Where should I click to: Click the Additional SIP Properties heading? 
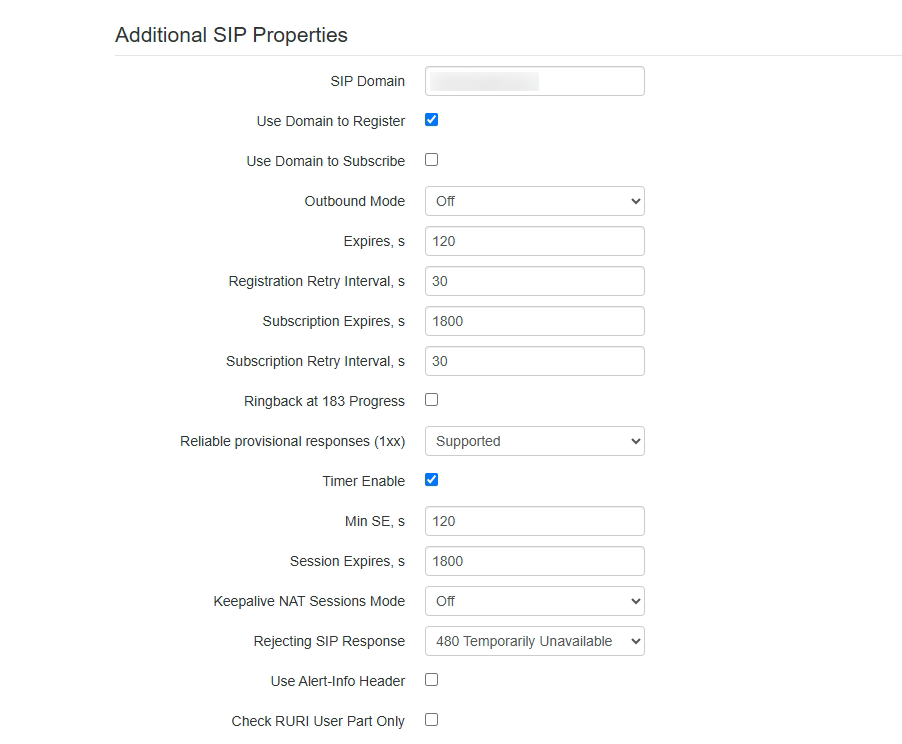[x=231, y=35]
